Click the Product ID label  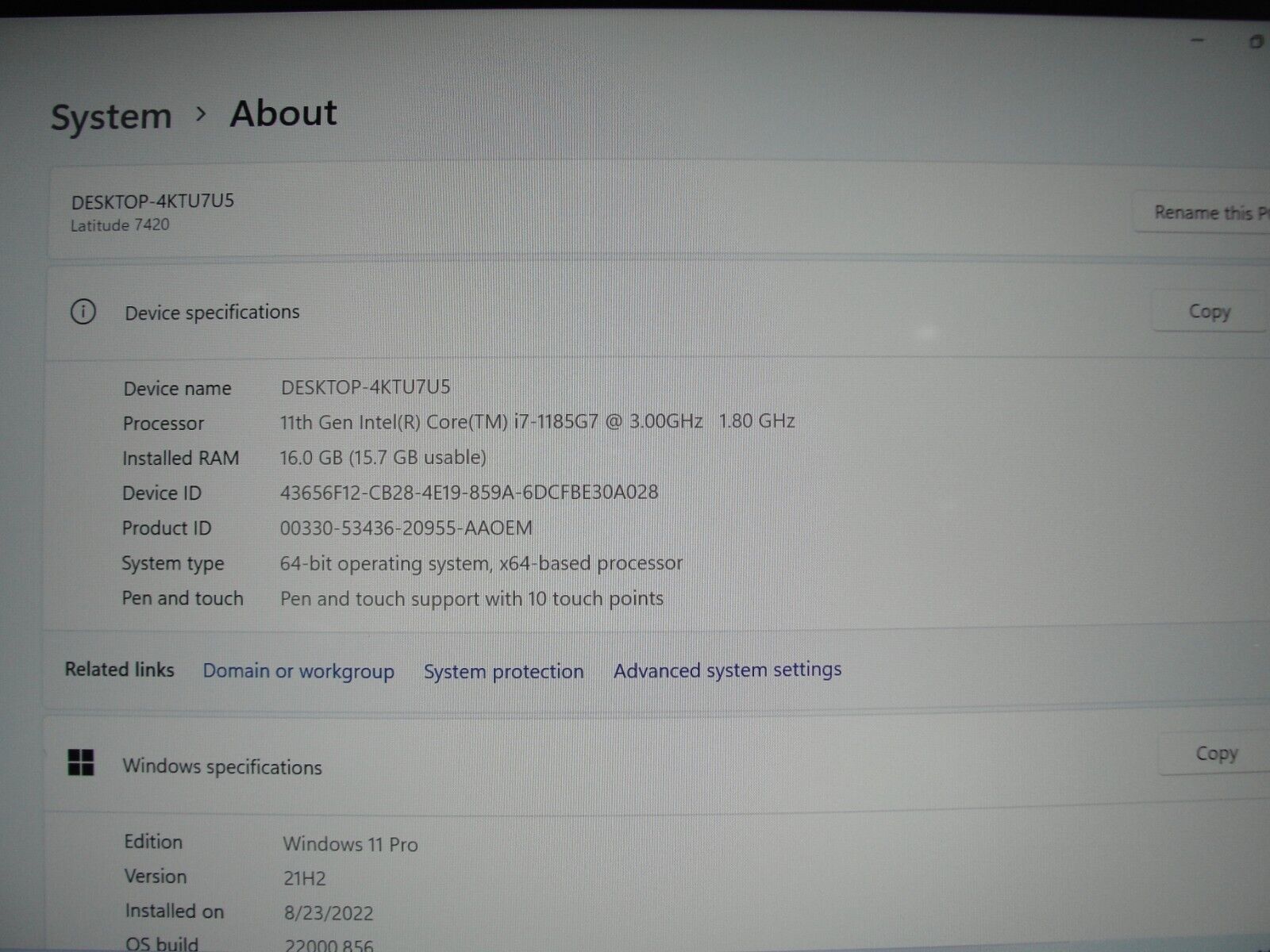tap(167, 528)
